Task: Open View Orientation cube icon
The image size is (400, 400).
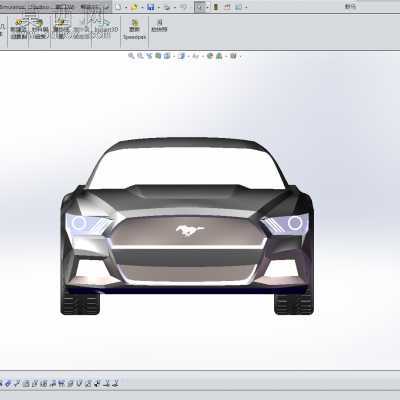Action: point(167,56)
